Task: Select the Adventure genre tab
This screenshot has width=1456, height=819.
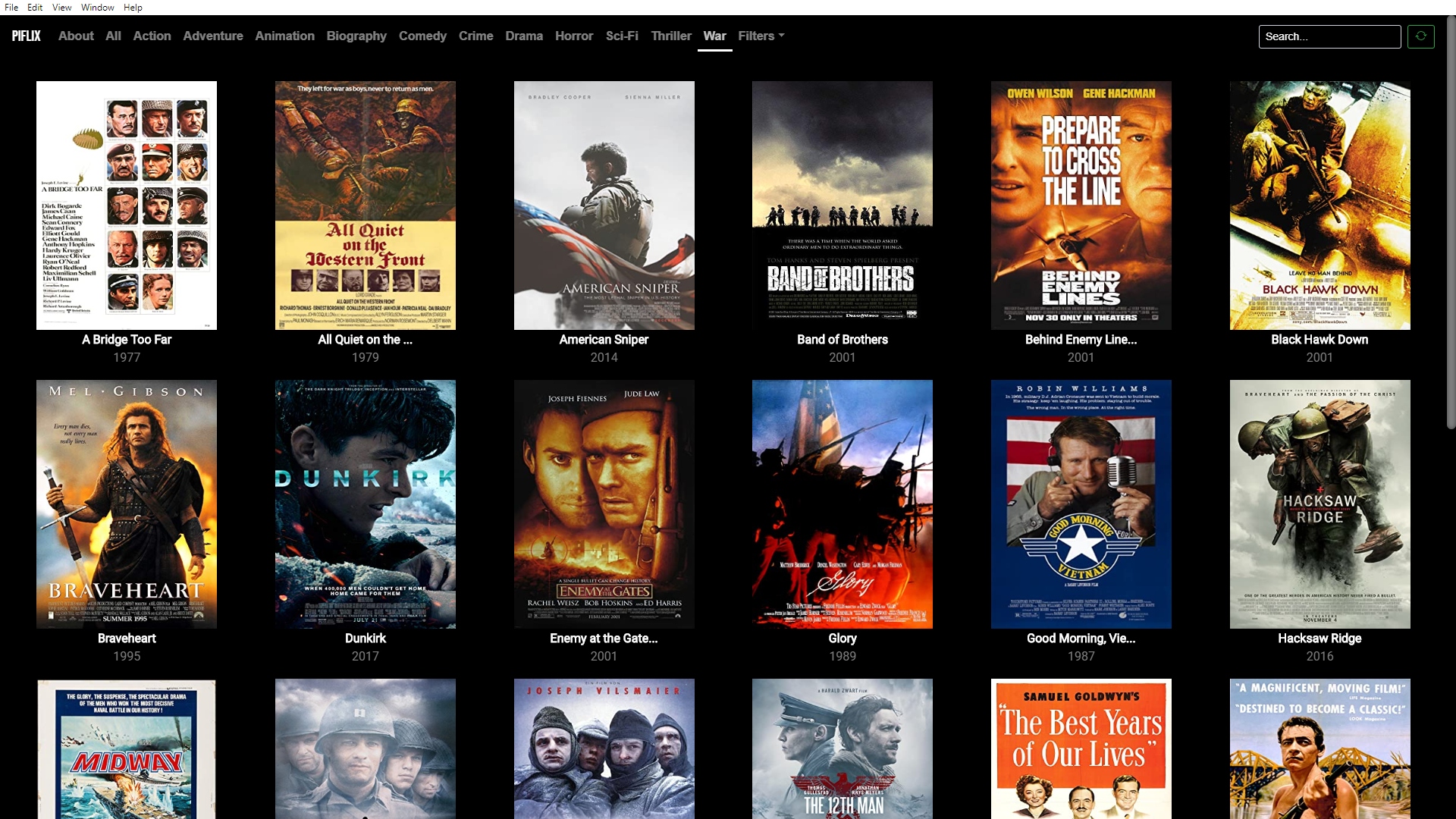Action: click(213, 36)
